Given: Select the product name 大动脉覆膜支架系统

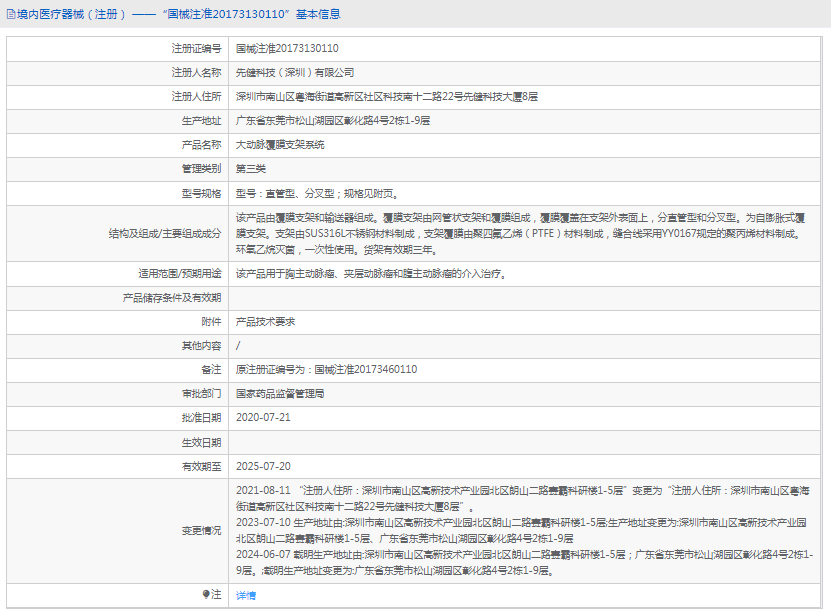Looking at the screenshot, I should (x=280, y=145).
